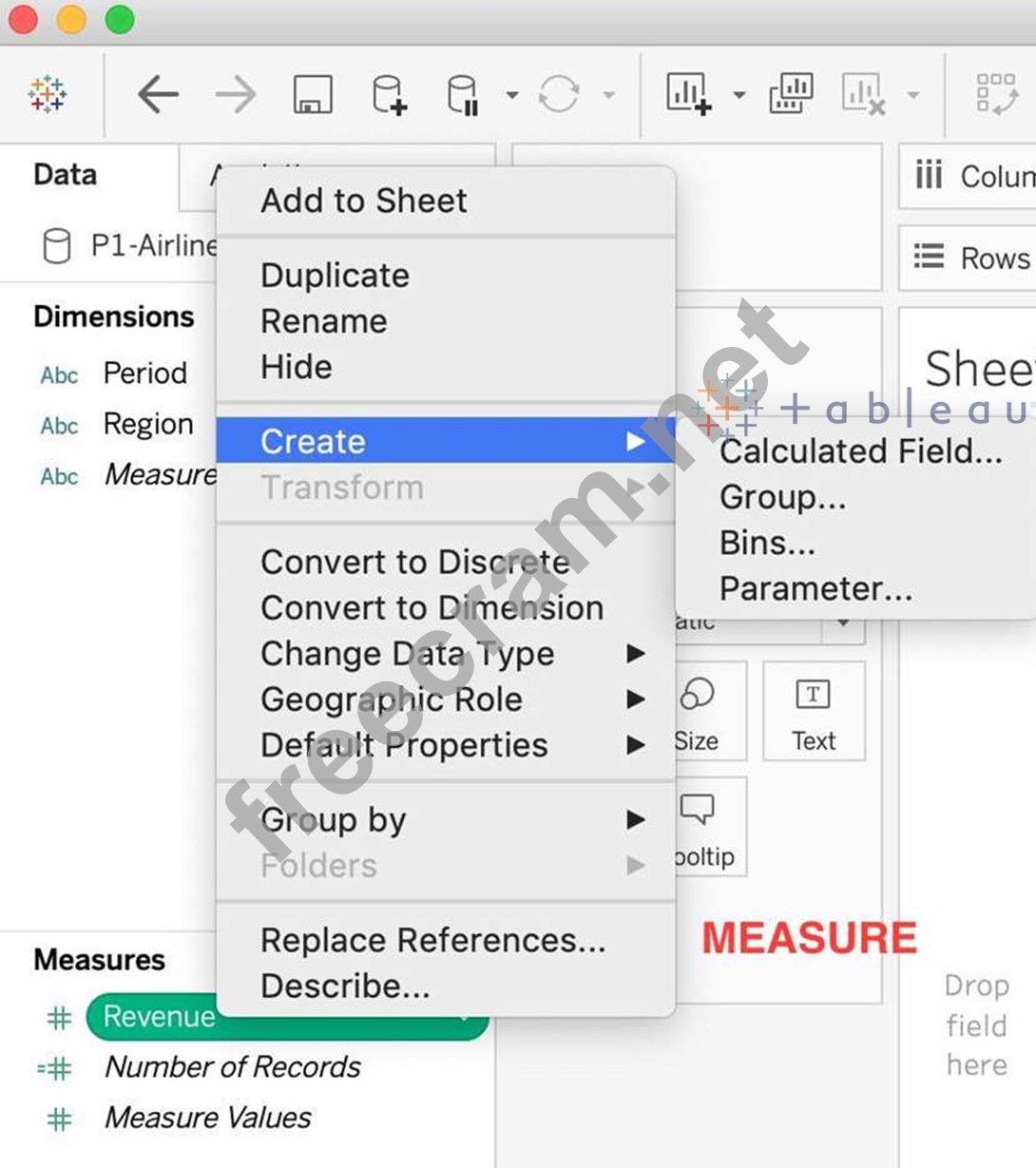Click the add new data source icon
1036x1168 pixels.
(x=388, y=95)
